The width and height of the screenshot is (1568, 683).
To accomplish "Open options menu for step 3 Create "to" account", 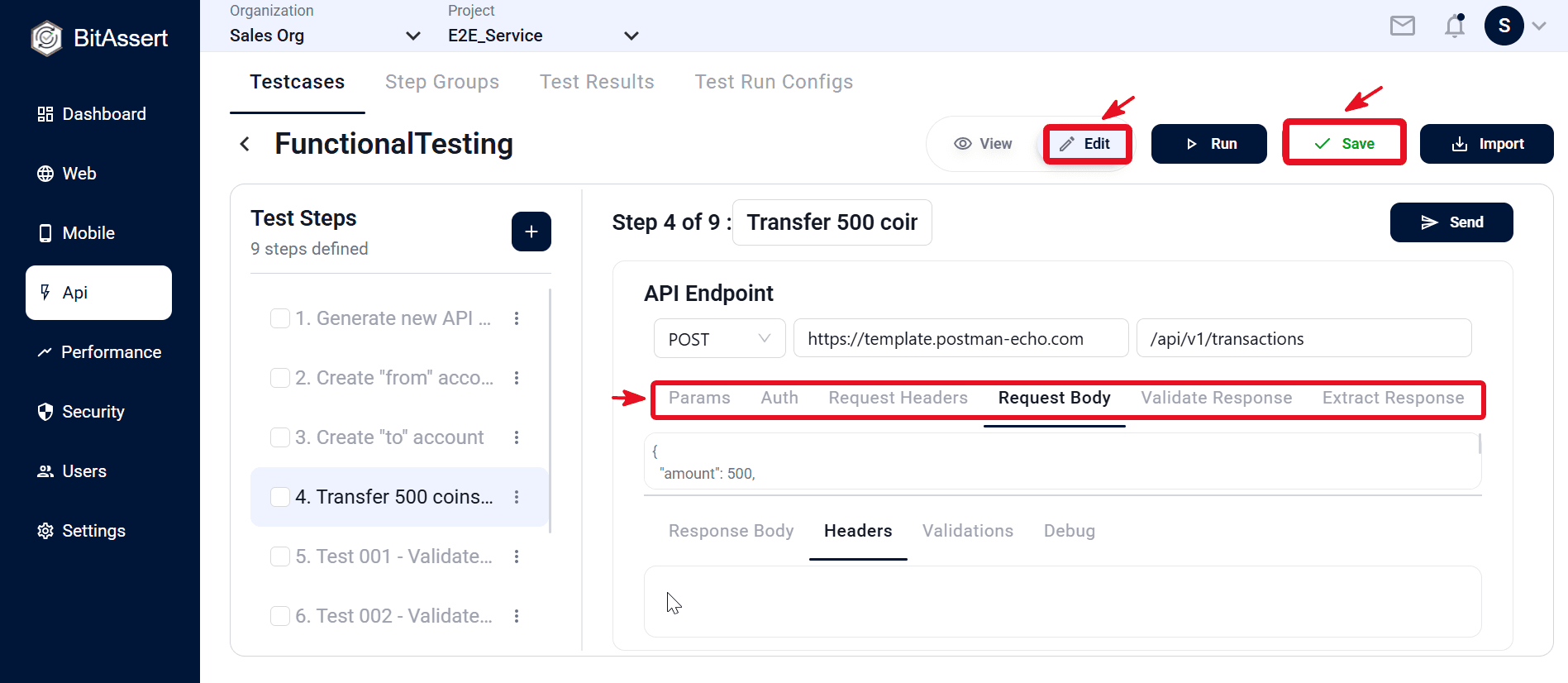I will [517, 437].
